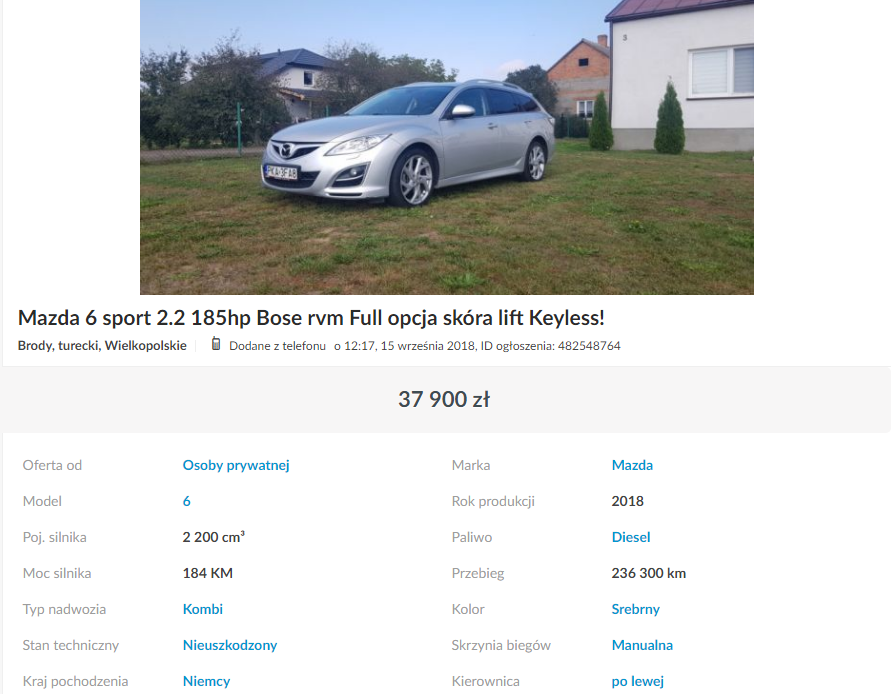Screen dimensions: 891x694
Task: Click the 37 900 zł price
Action: [444, 399]
